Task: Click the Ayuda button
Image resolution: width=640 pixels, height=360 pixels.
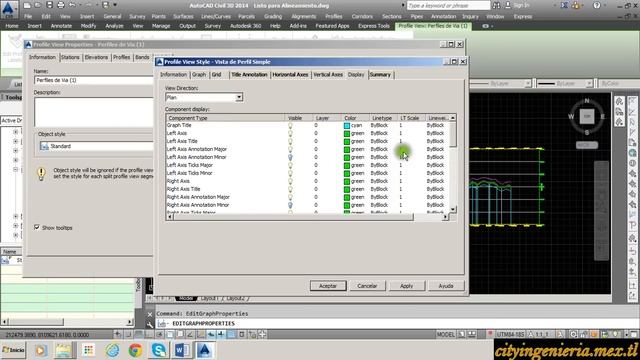Action: pos(446,286)
